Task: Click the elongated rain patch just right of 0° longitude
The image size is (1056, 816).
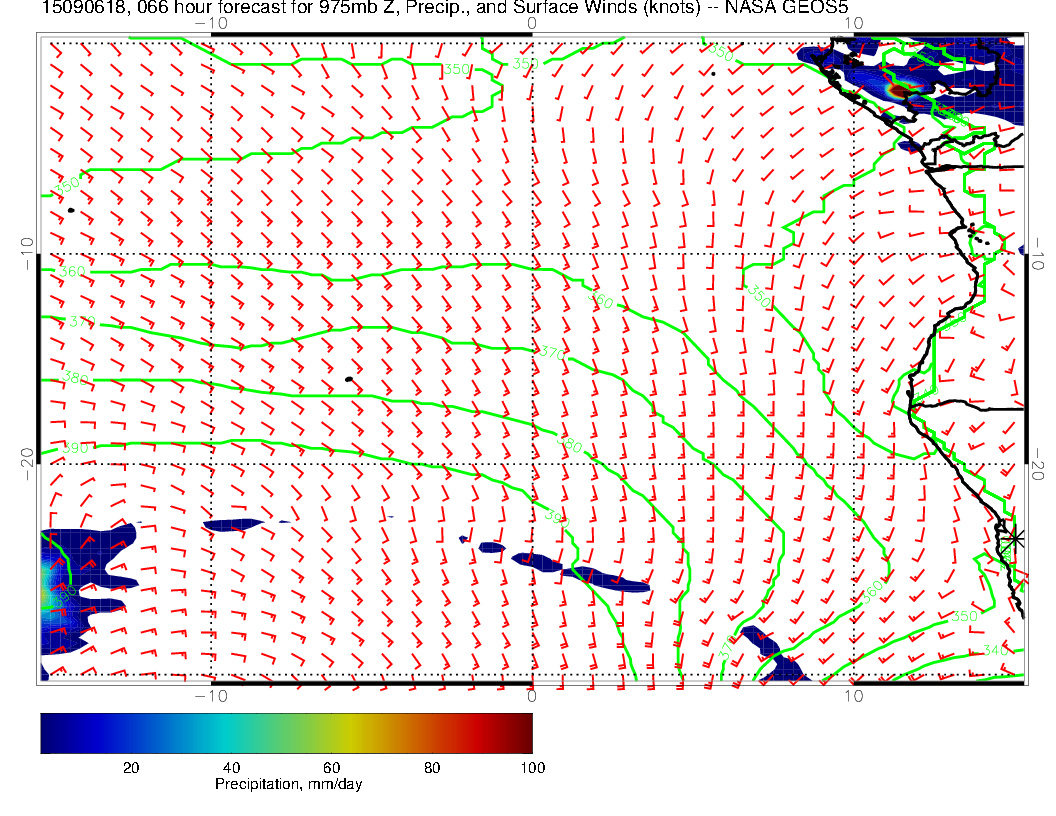Action: [606, 577]
